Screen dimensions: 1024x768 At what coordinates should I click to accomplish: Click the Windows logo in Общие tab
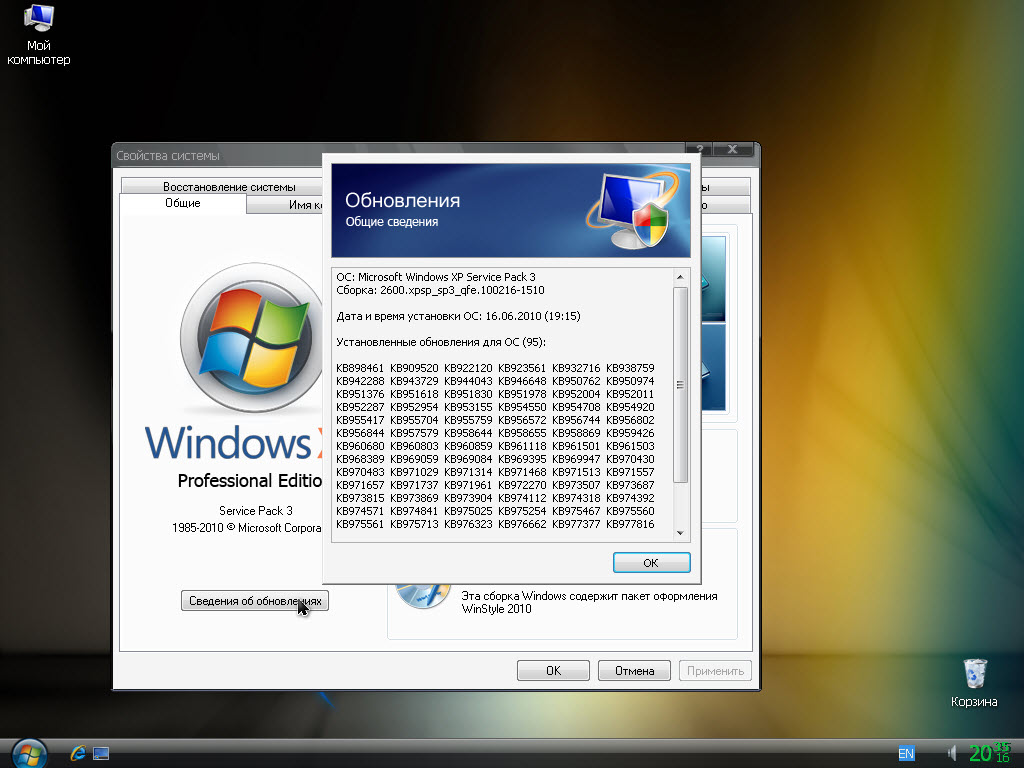251,338
